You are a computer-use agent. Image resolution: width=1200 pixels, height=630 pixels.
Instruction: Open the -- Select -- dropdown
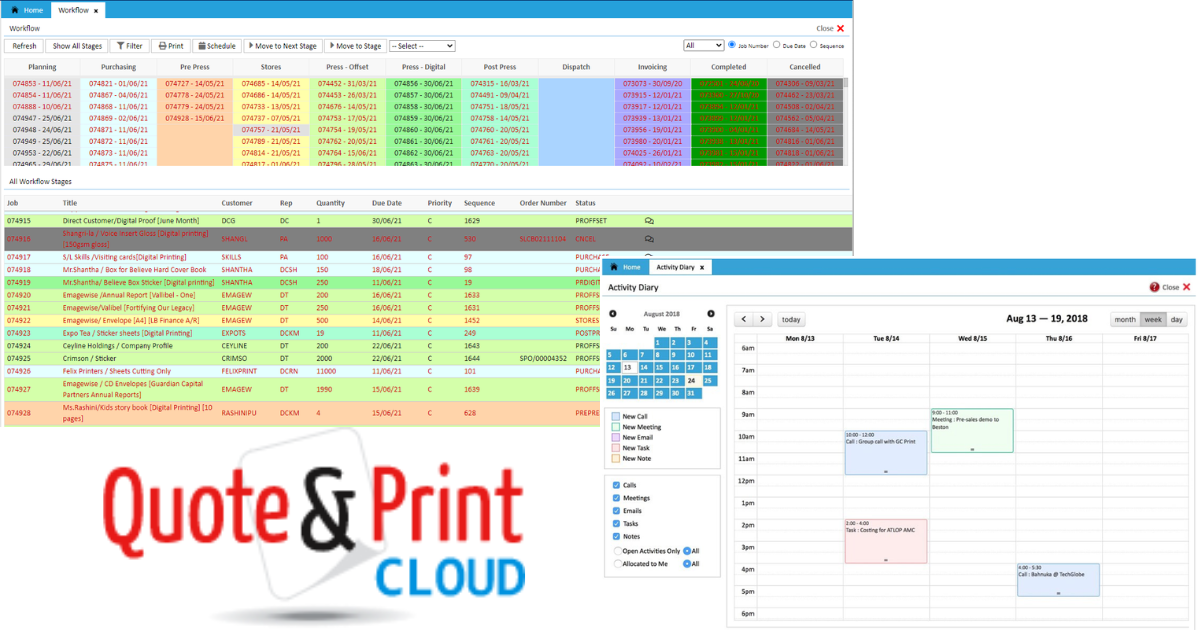click(420, 45)
